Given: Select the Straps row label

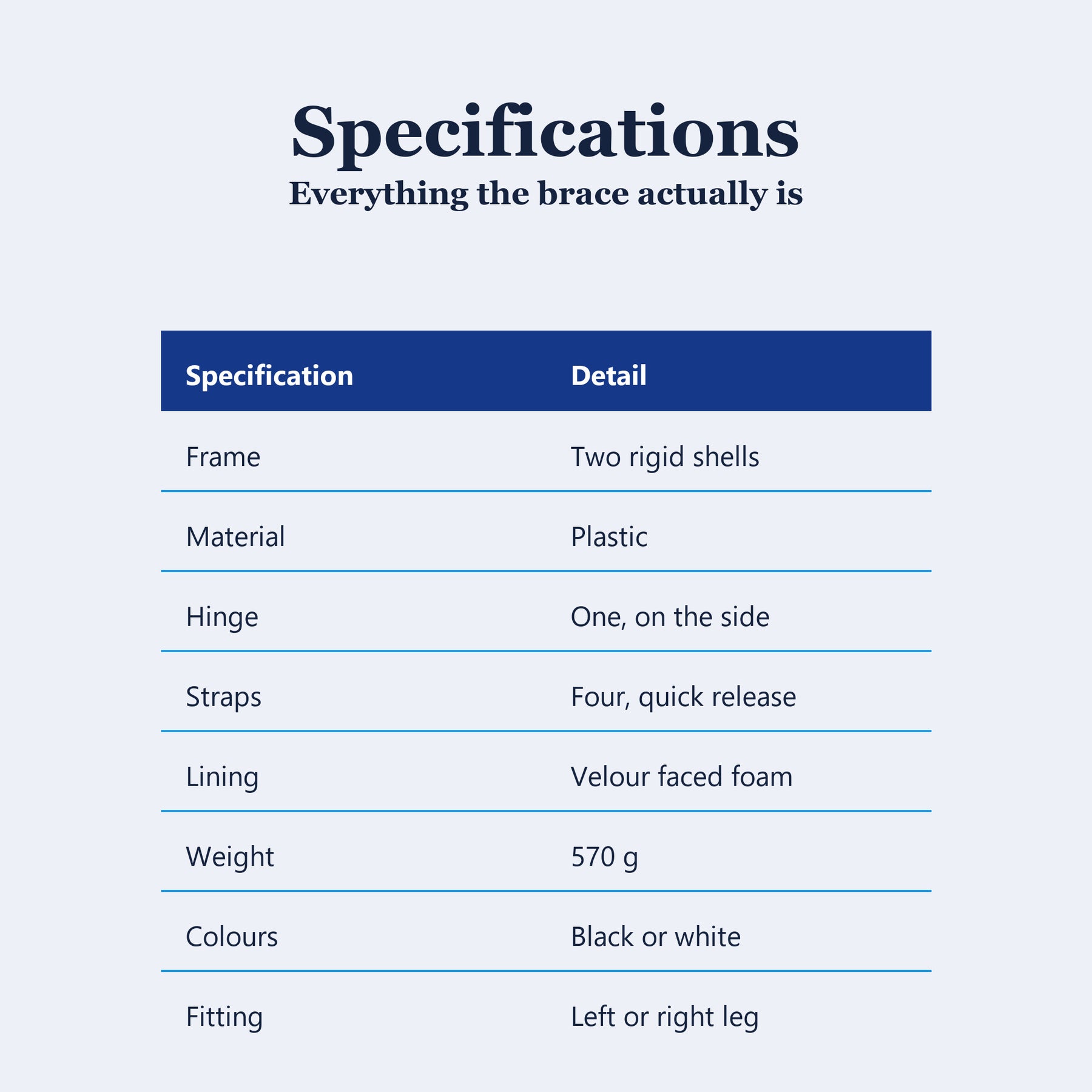Looking at the screenshot, I should [x=223, y=698].
